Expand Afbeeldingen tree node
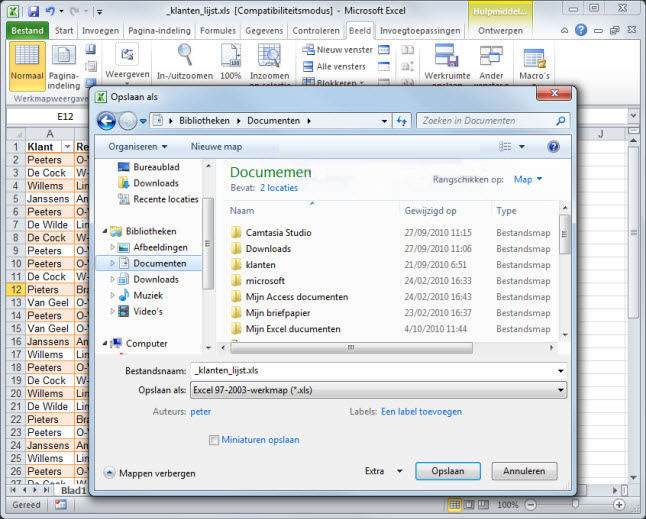Viewport: 646px width, 519px height. 112,247
